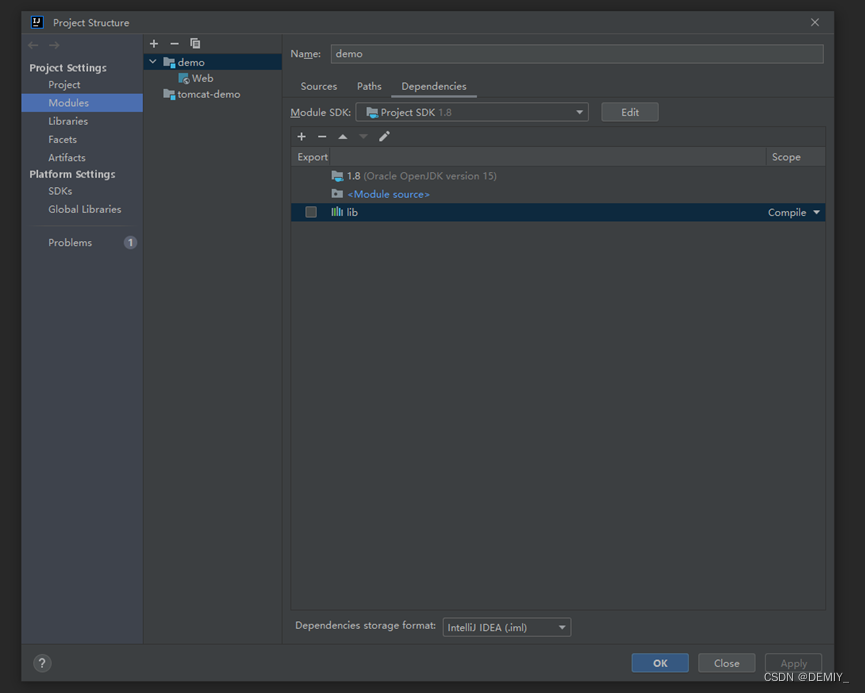Click the 1.8 JDK folder icon
Viewport: 865px width, 693px height.
pos(337,176)
